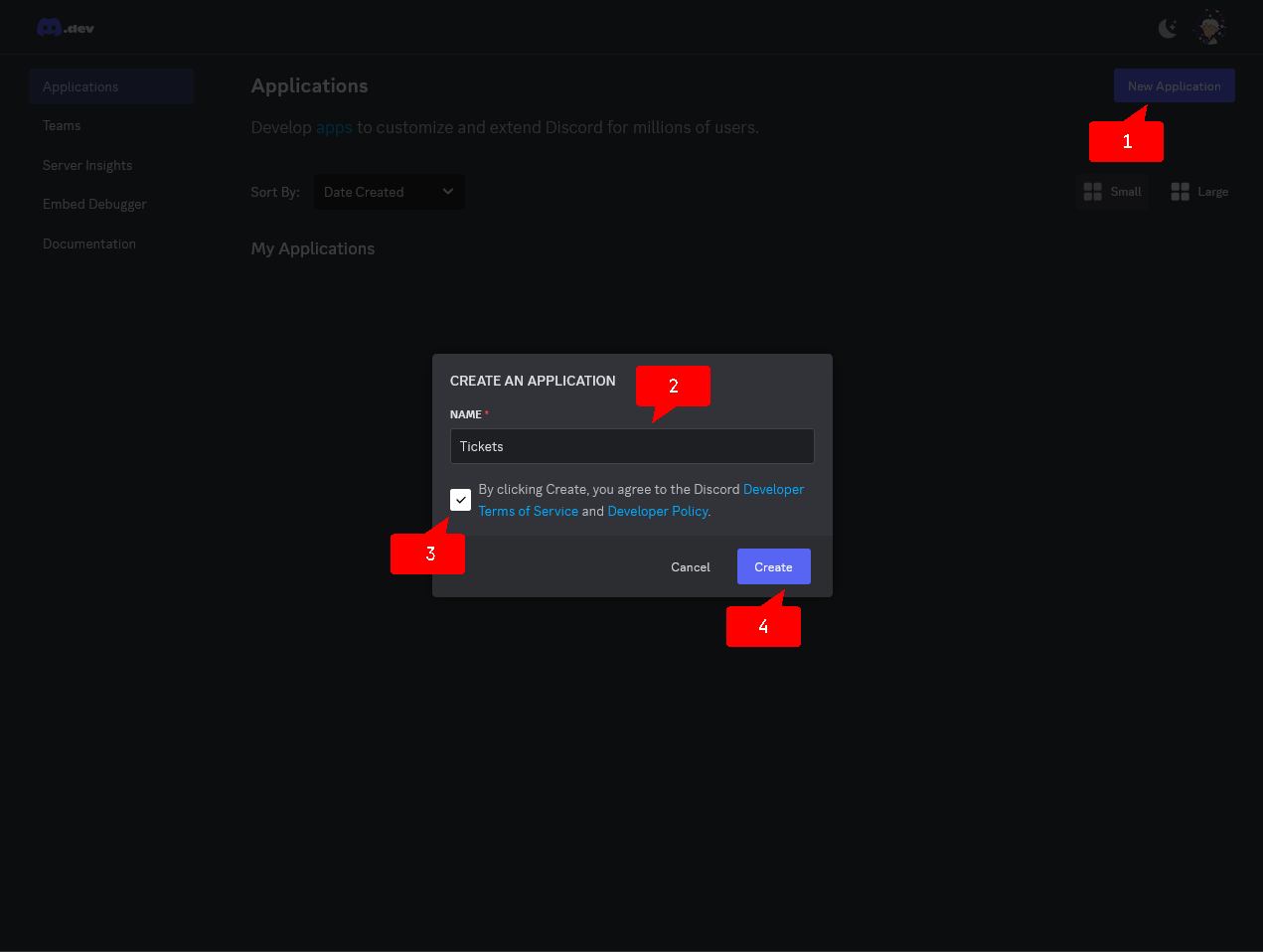Uncheck the developer terms agreement checkbox
The width and height of the screenshot is (1263, 952).
point(460,499)
